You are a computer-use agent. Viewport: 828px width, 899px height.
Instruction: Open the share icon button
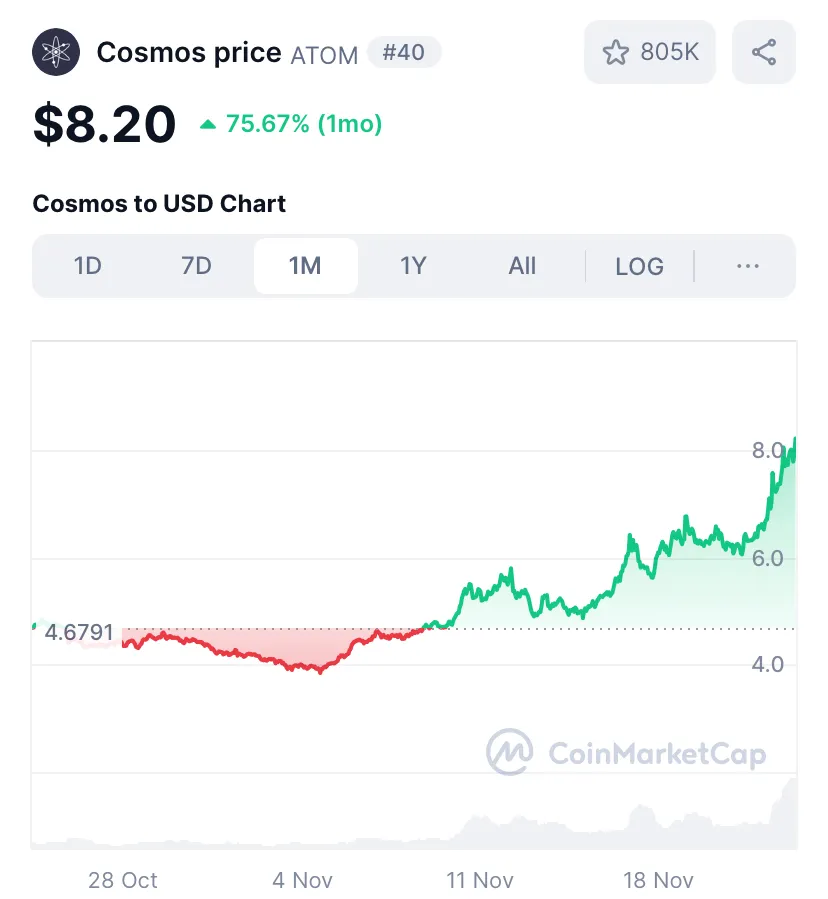pyautogui.click(x=764, y=52)
